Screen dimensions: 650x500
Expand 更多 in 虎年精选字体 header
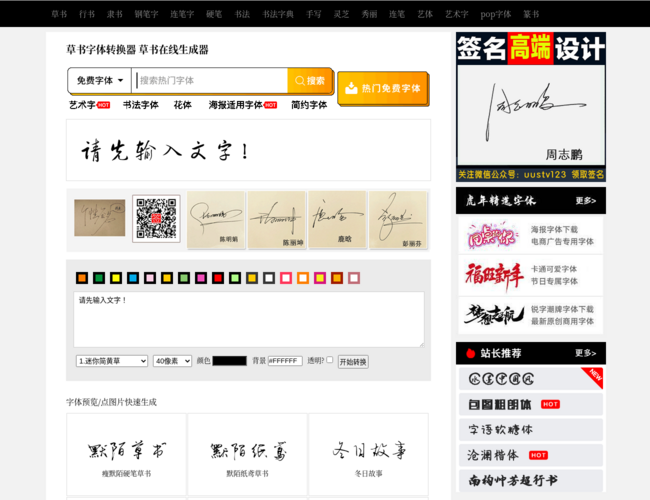click(x=585, y=201)
